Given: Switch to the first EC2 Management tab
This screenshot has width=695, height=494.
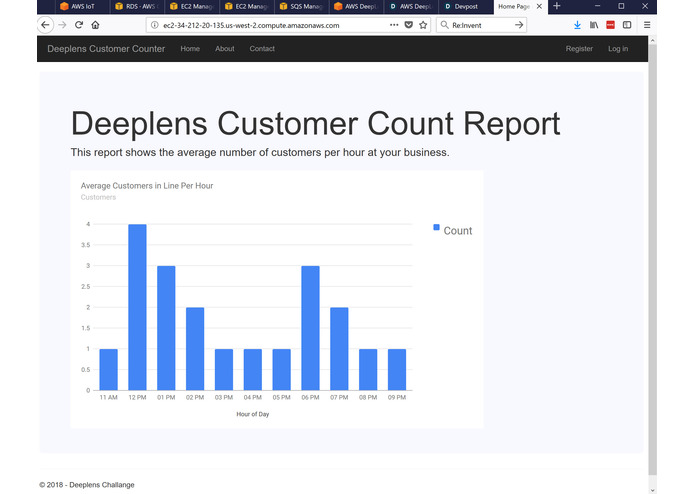Looking at the screenshot, I should point(191,7).
